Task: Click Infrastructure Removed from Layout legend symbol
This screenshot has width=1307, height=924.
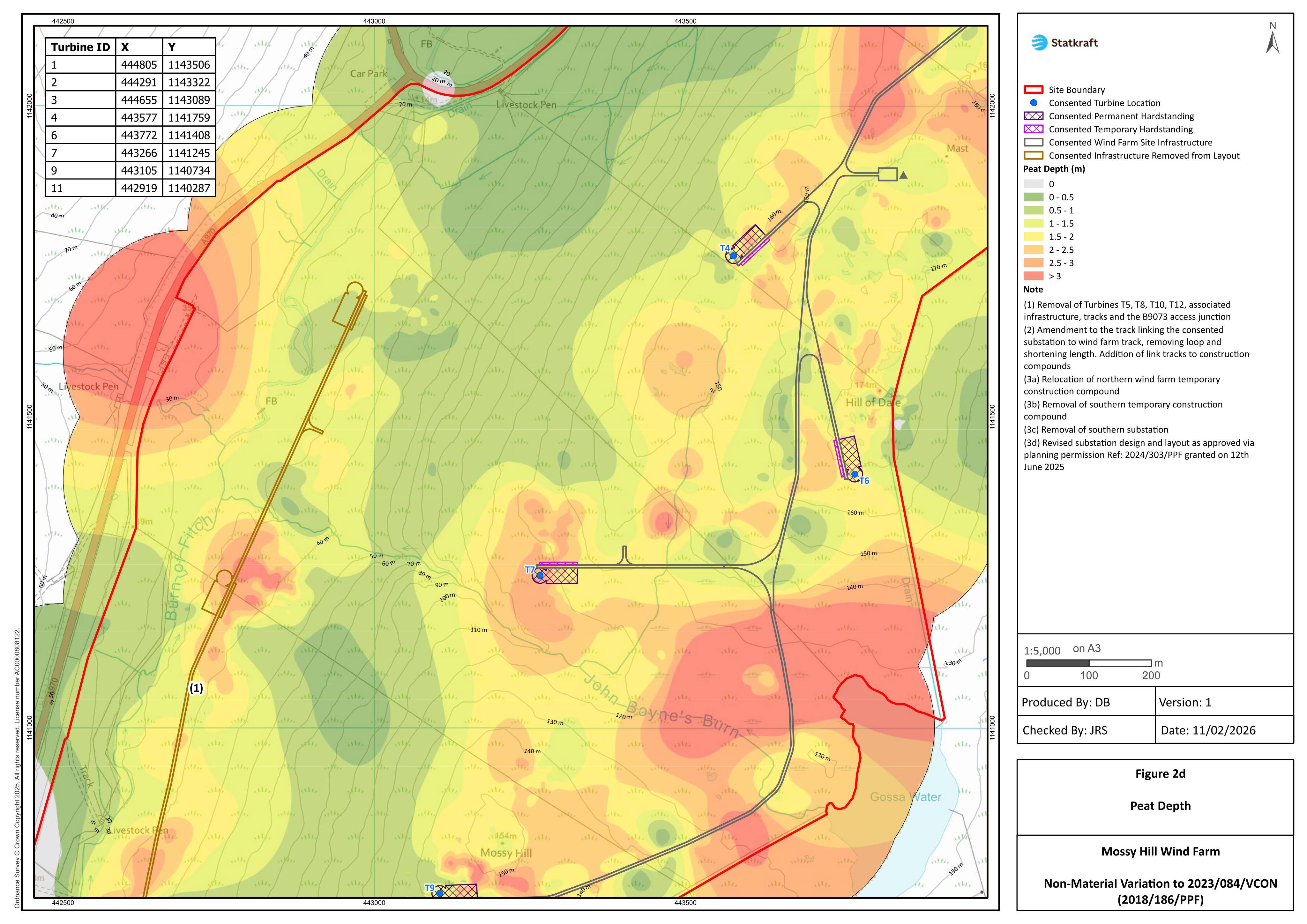Action: tap(1033, 155)
